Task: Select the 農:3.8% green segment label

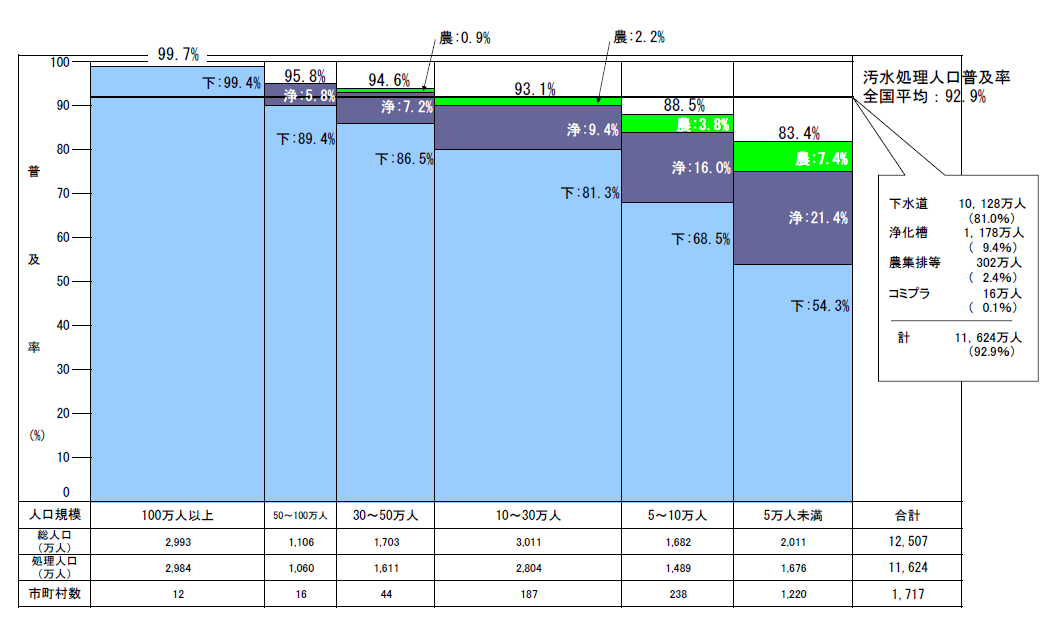Action: pyautogui.click(x=702, y=125)
